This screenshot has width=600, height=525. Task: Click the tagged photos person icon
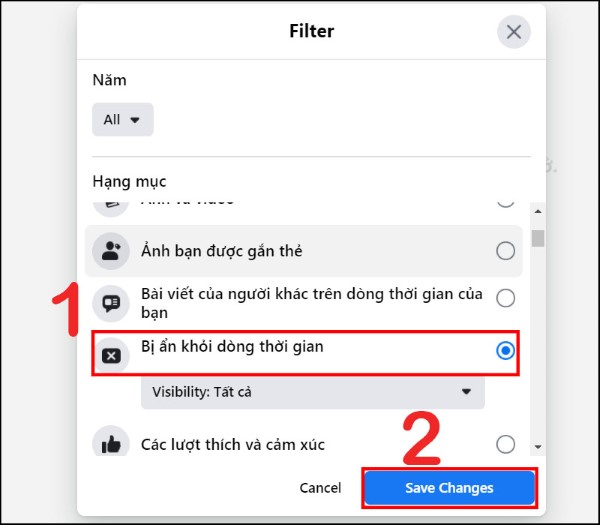coord(111,251)
